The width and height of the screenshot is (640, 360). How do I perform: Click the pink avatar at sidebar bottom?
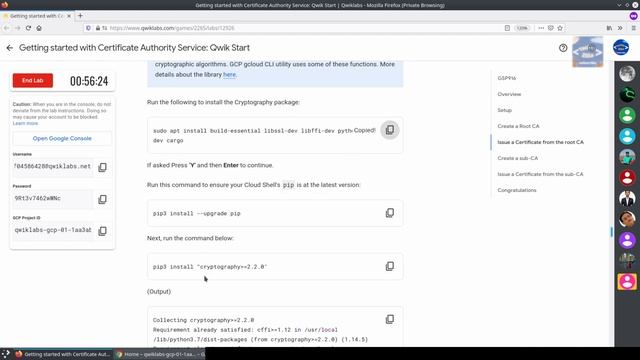(627, 282)
